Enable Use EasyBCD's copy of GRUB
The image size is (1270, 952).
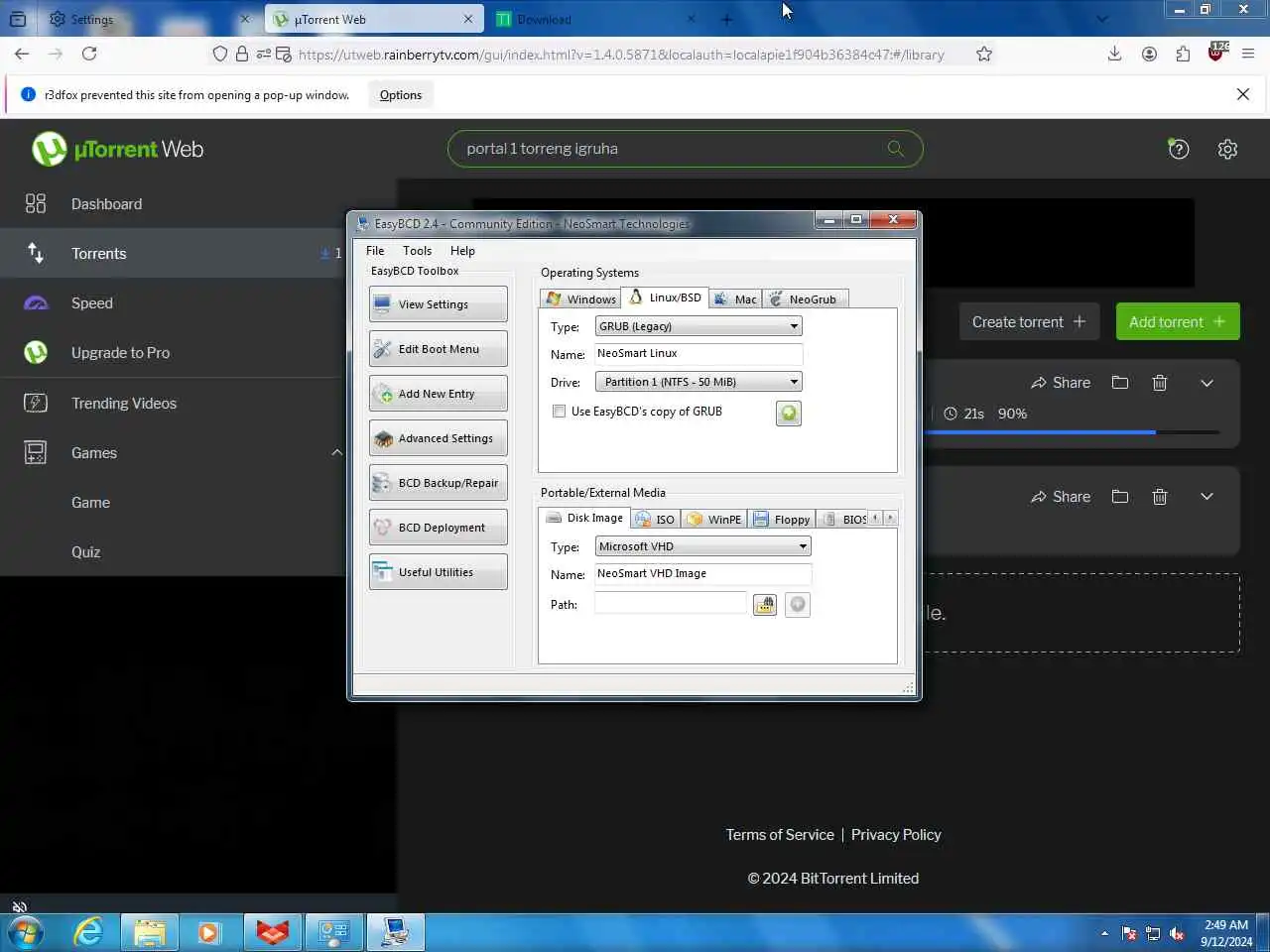[x=560, y=412]
